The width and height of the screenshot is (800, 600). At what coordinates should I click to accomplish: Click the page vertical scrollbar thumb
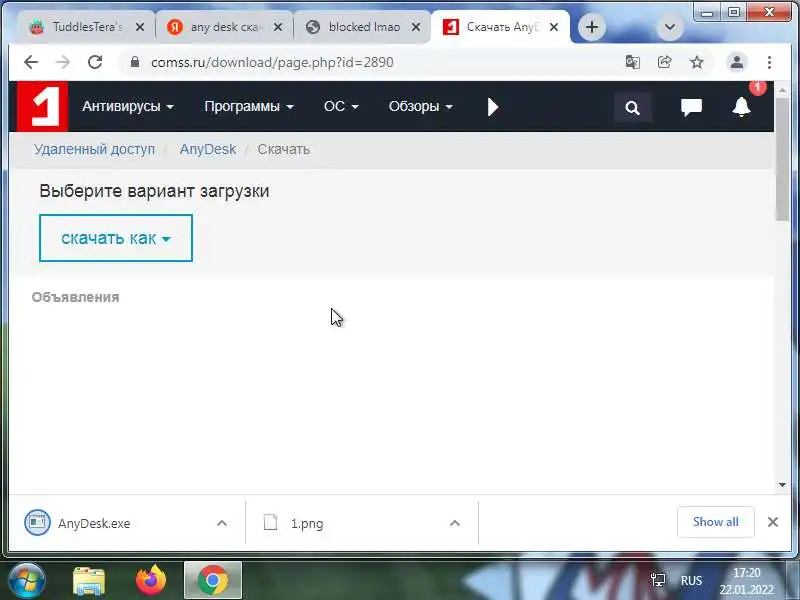(782, 159)
